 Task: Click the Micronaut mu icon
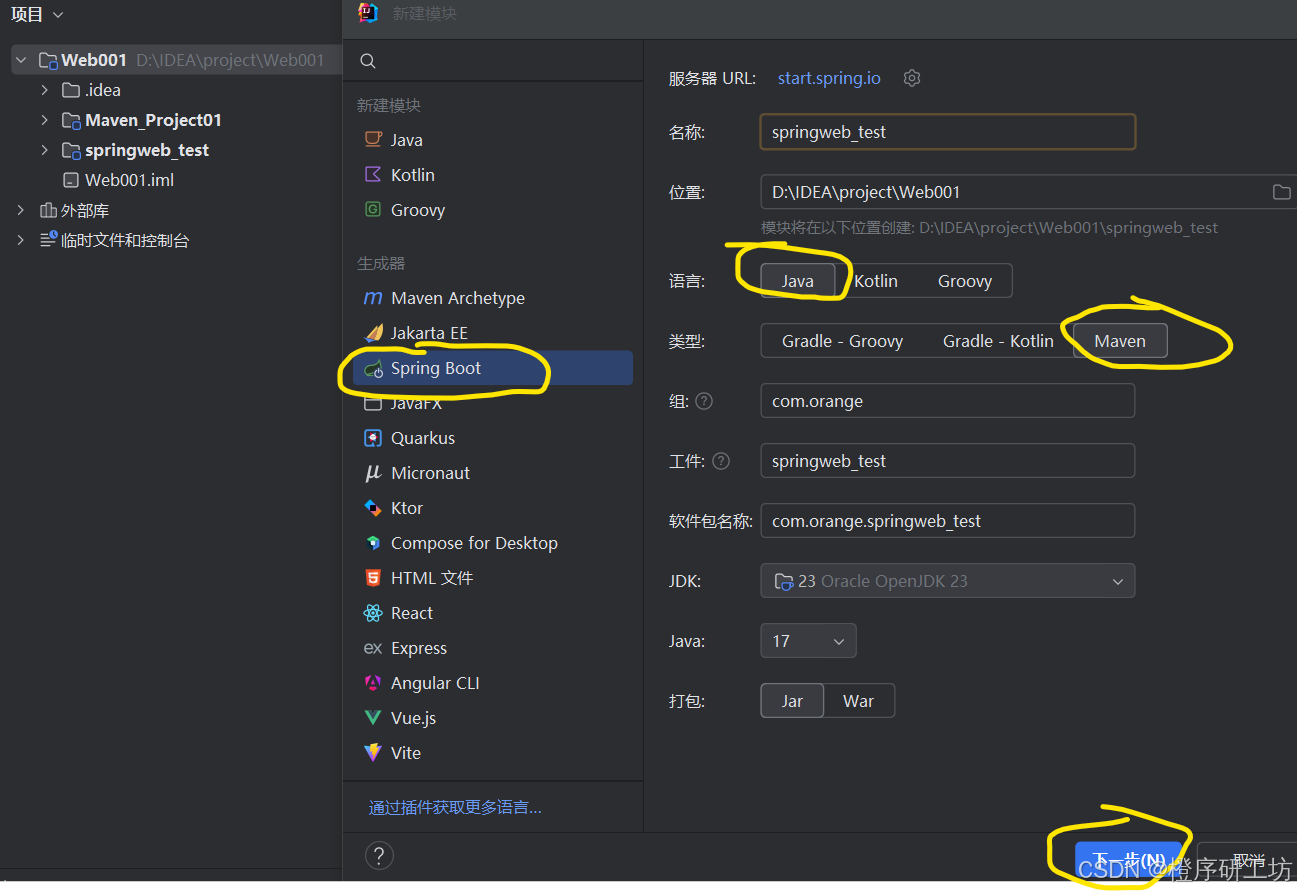(x=373, y=473)
